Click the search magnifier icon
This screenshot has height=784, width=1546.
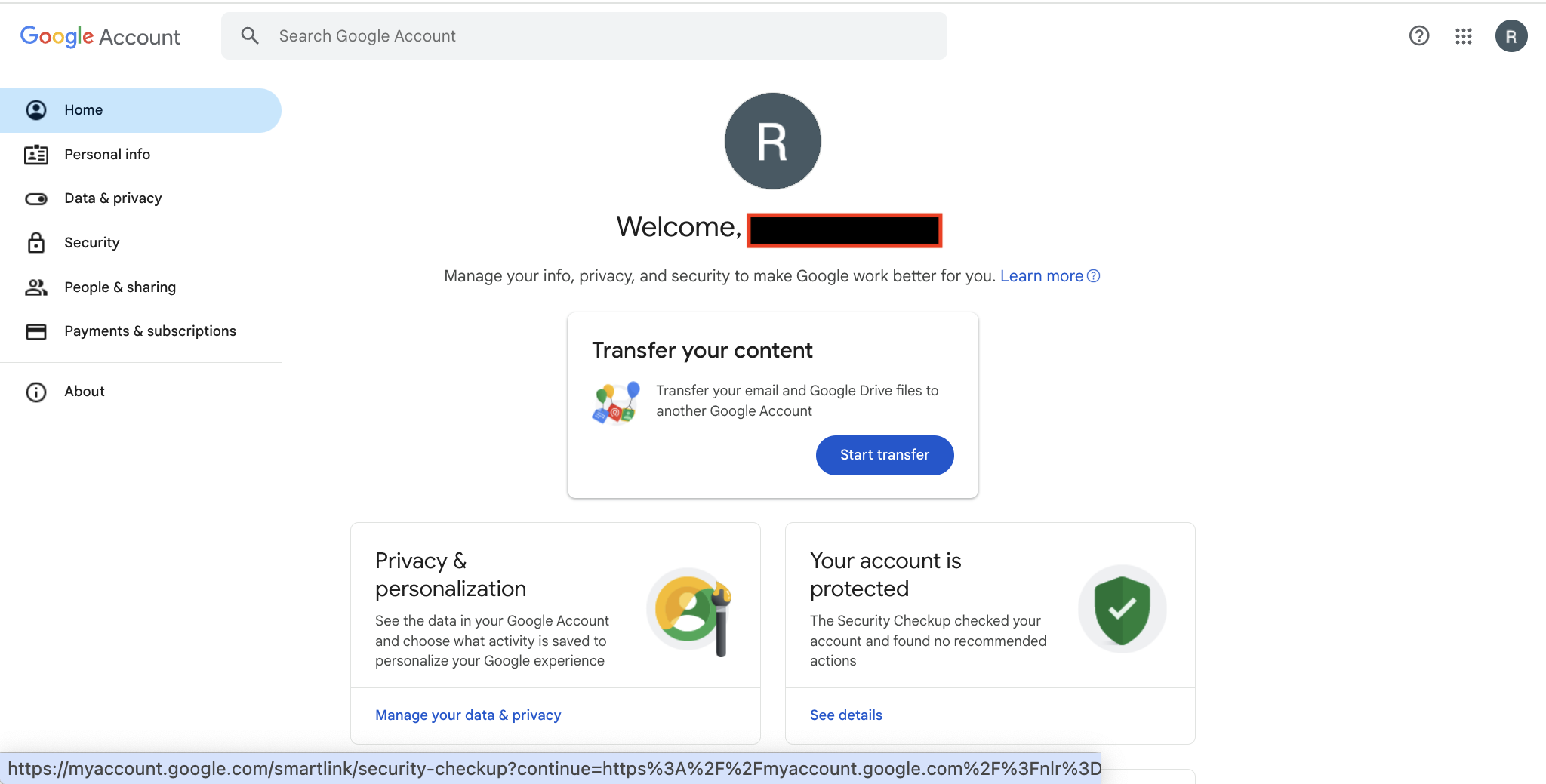pyautogui.click(x=250, y=35)
